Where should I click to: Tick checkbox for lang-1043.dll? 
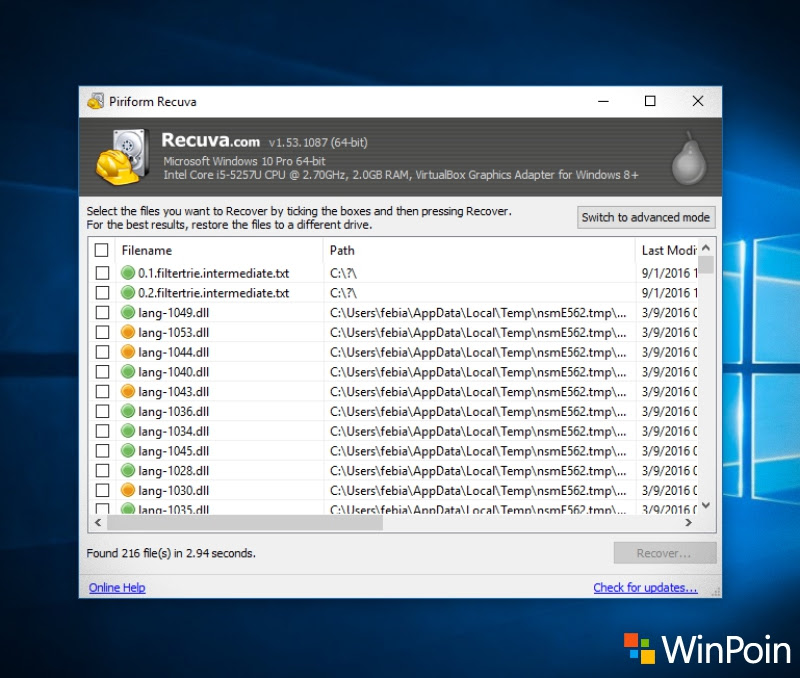tap(102, 391)
